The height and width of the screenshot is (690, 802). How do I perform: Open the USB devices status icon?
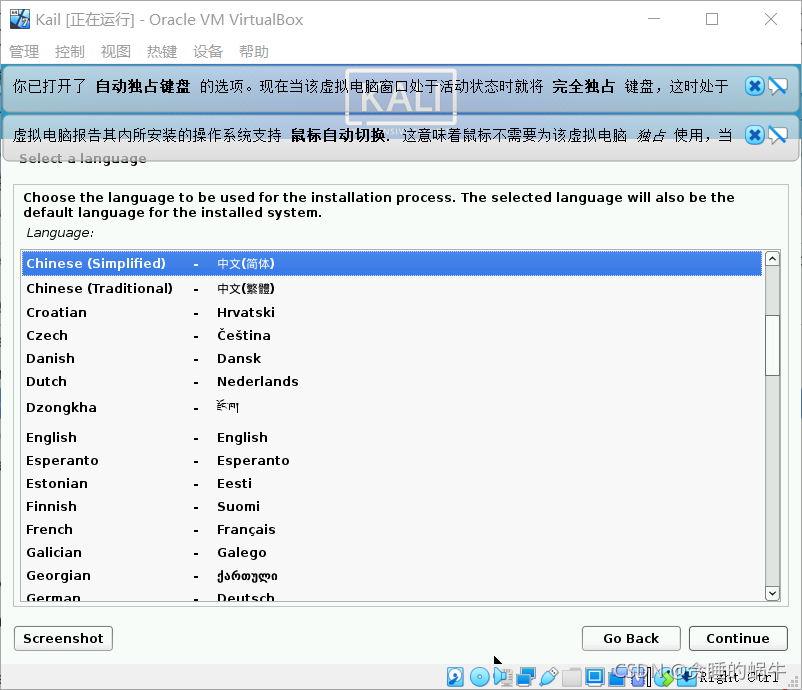pos(548,677)
